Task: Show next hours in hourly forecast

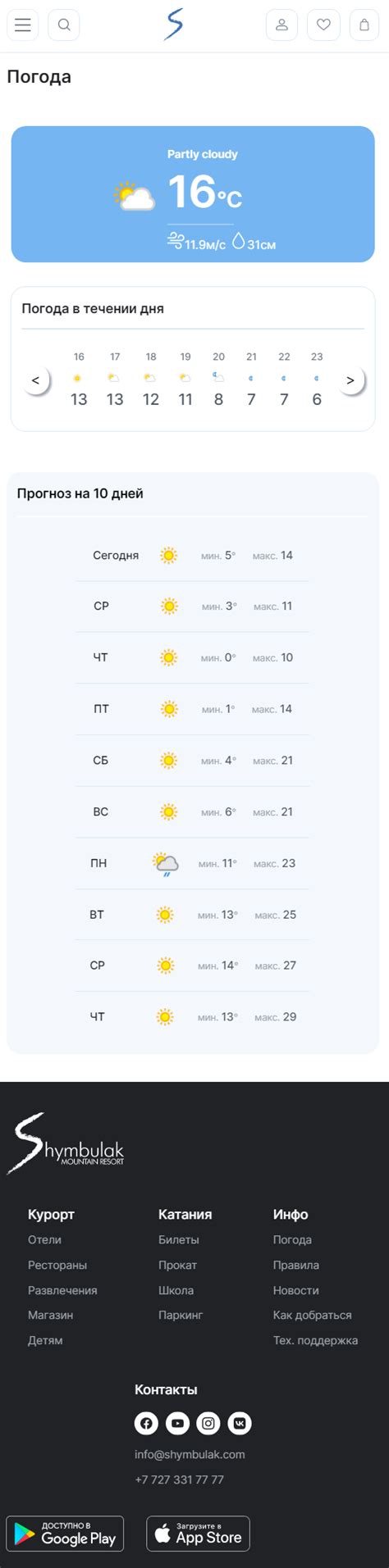Action: coord(350,380)
